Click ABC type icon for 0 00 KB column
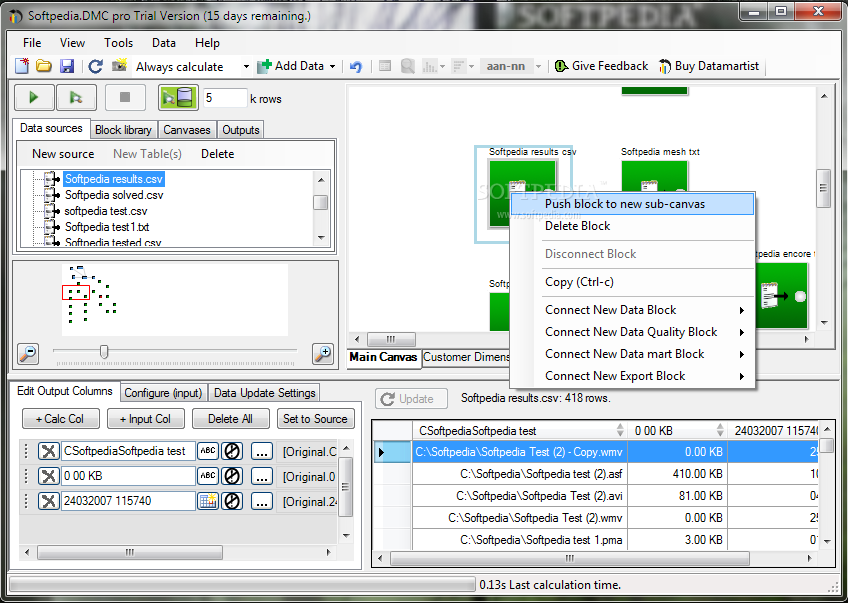Screen dimensions: 848x603 [208, 476]
